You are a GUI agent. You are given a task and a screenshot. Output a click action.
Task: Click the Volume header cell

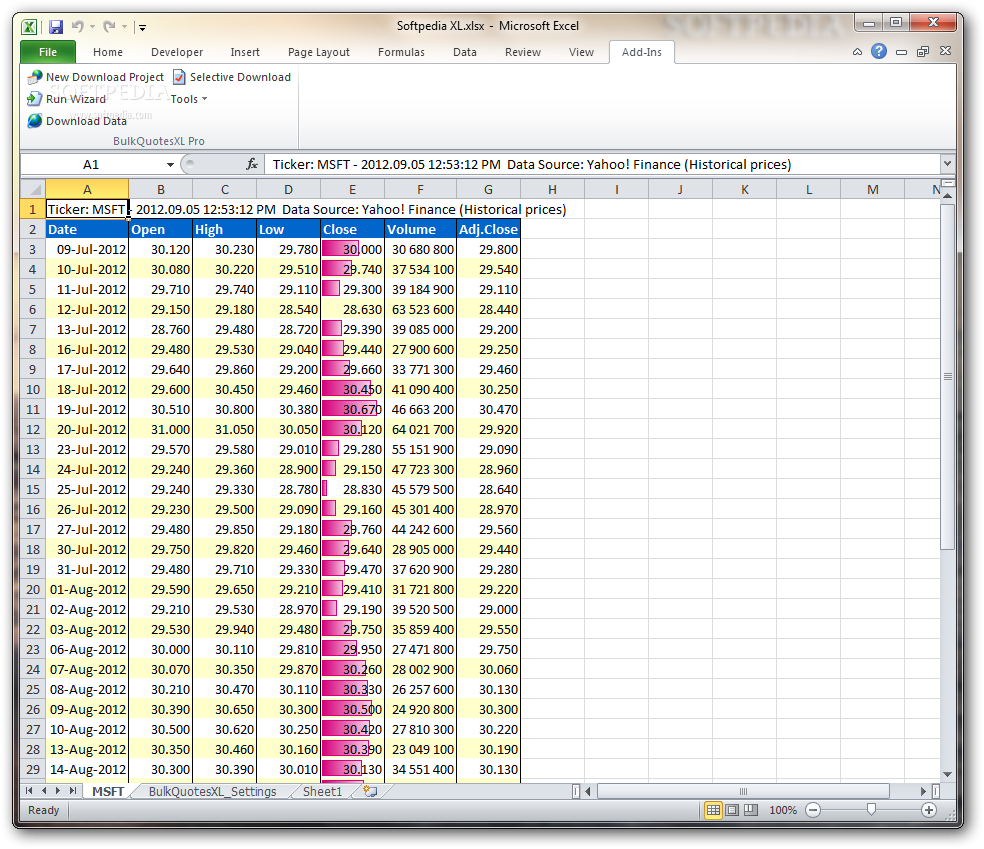[x=420, y=229]
